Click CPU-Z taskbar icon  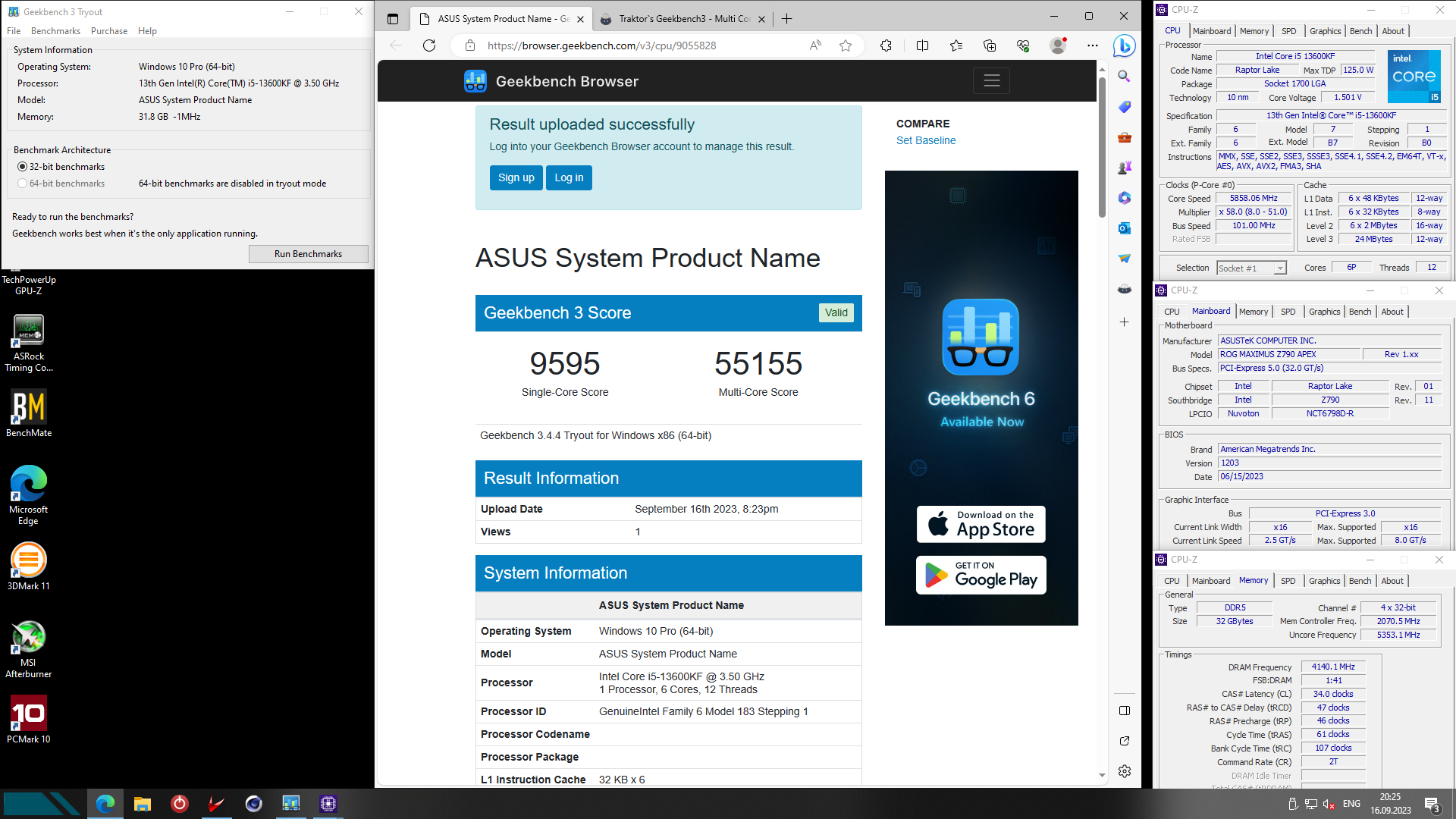328,804
